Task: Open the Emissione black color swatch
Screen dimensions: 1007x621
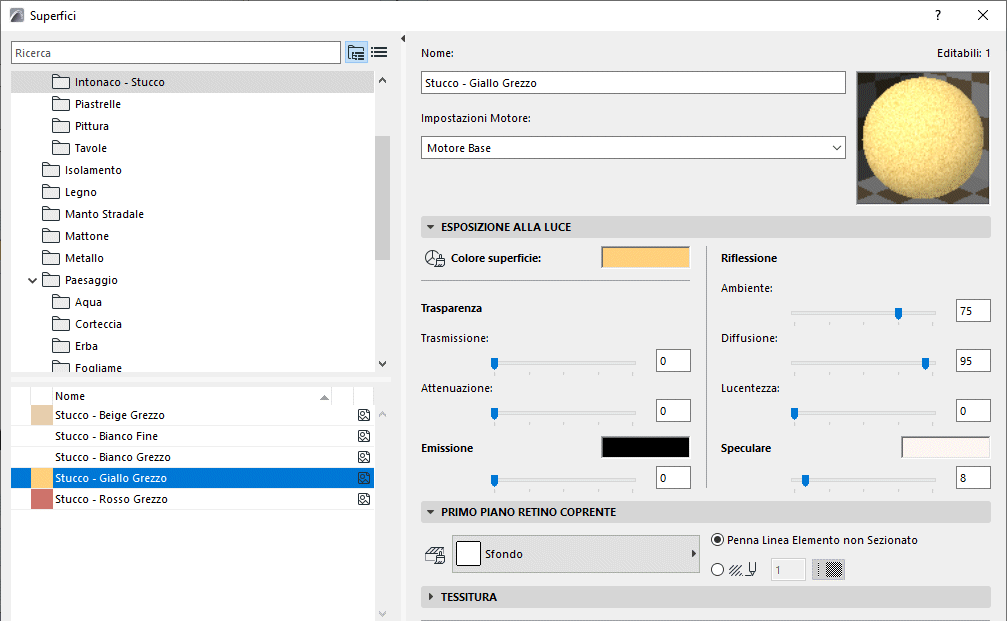Action: click(645, 448)
